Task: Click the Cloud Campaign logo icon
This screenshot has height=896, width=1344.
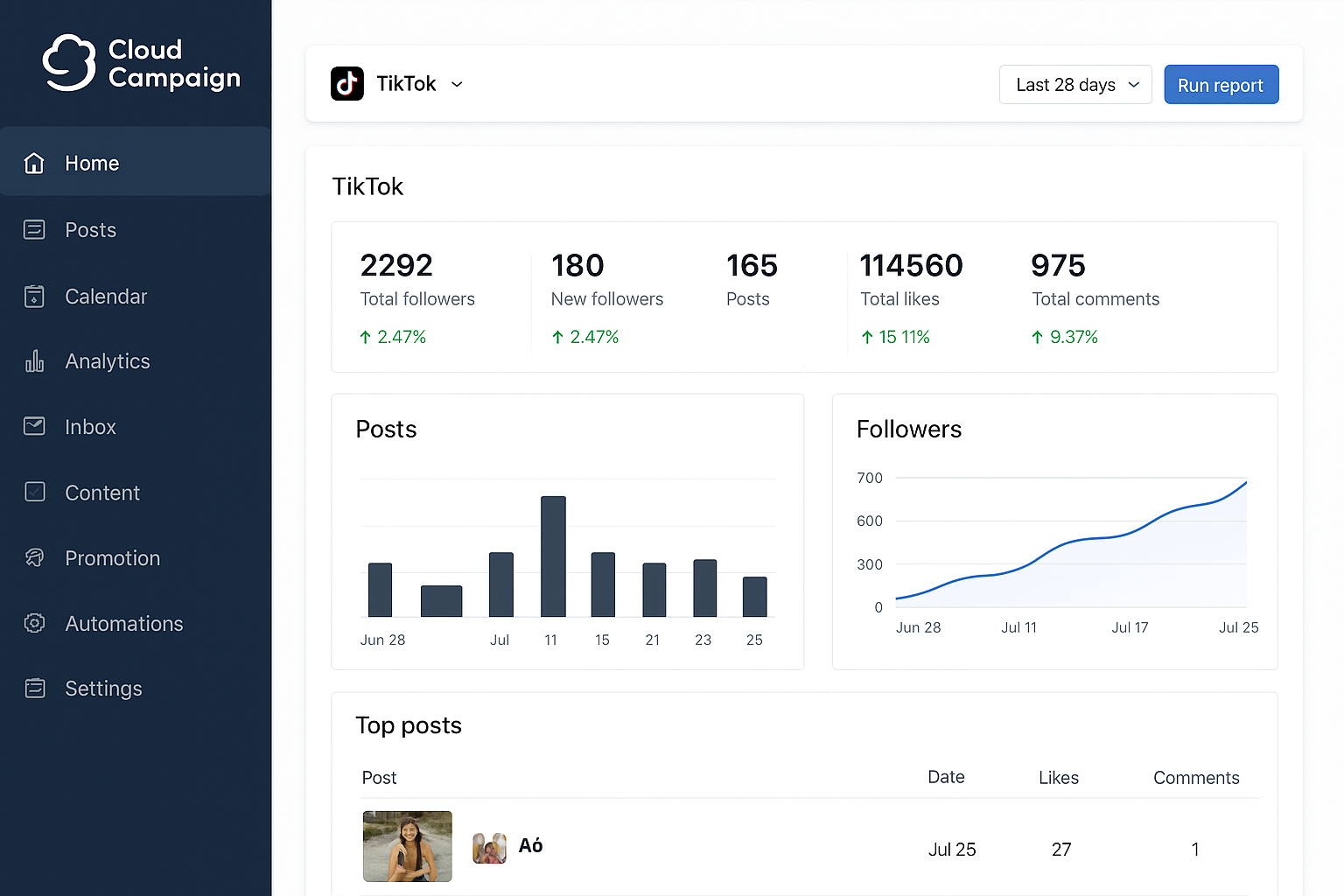Action: pyautogui.click(x=69, y=63)
